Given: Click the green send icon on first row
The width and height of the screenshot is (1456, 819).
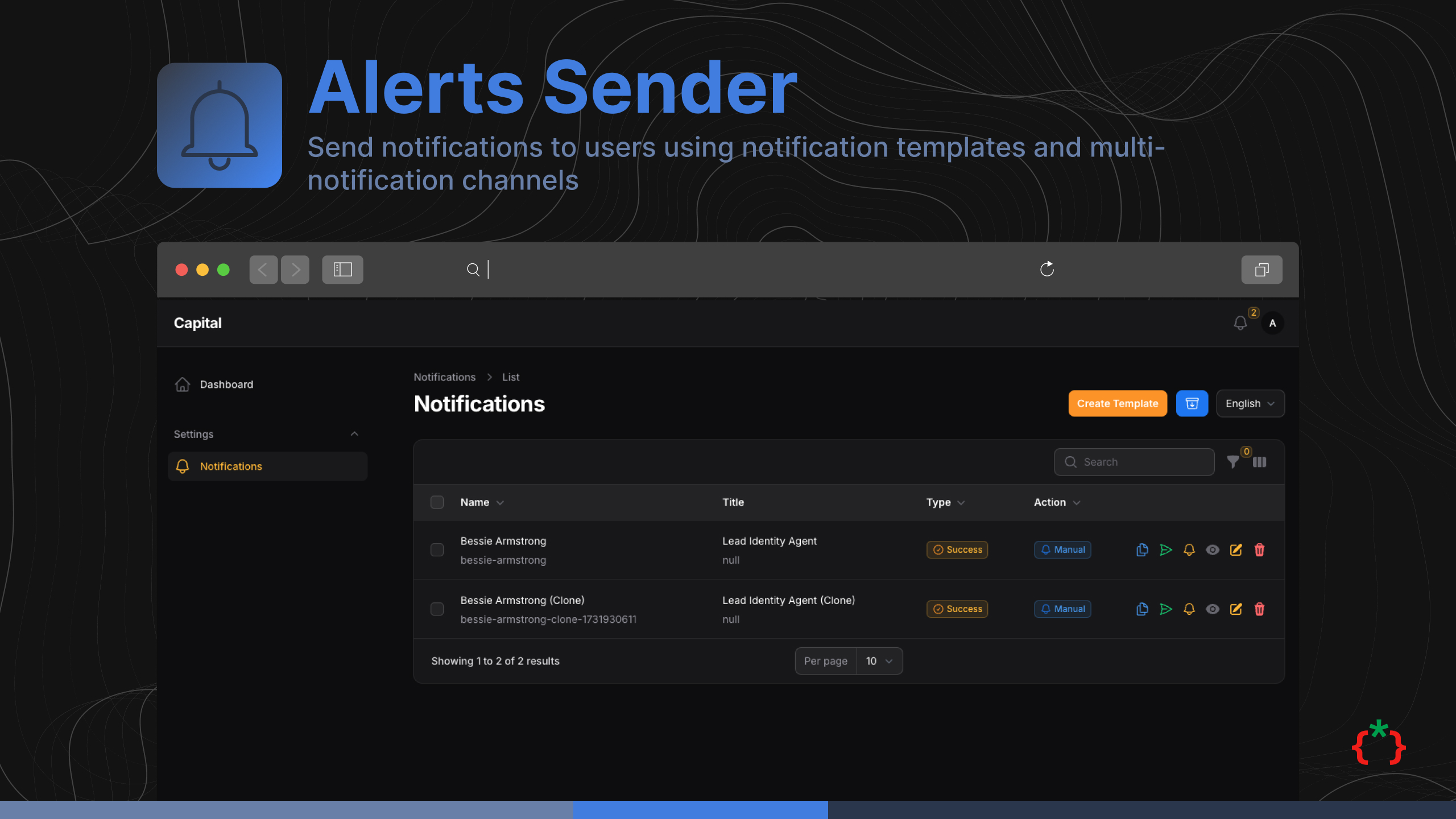Looking at the screenshot, I should tap(1165, 549).
